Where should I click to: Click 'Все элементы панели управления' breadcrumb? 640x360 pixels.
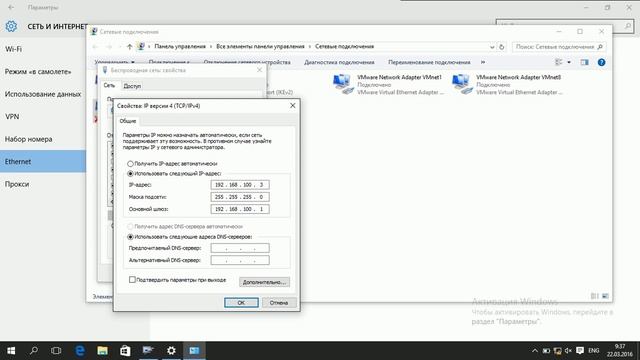coord(260,47)
